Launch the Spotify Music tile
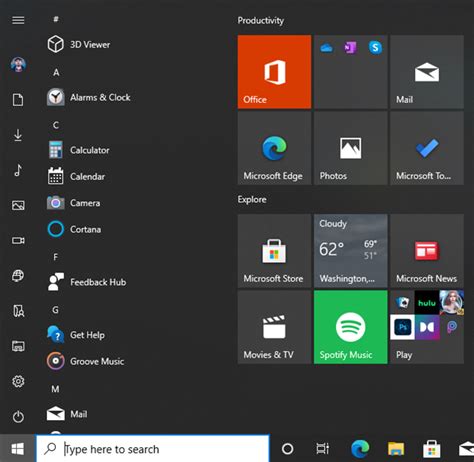The image size is (474, 462). pyautogui.click(x=350, y=327)
